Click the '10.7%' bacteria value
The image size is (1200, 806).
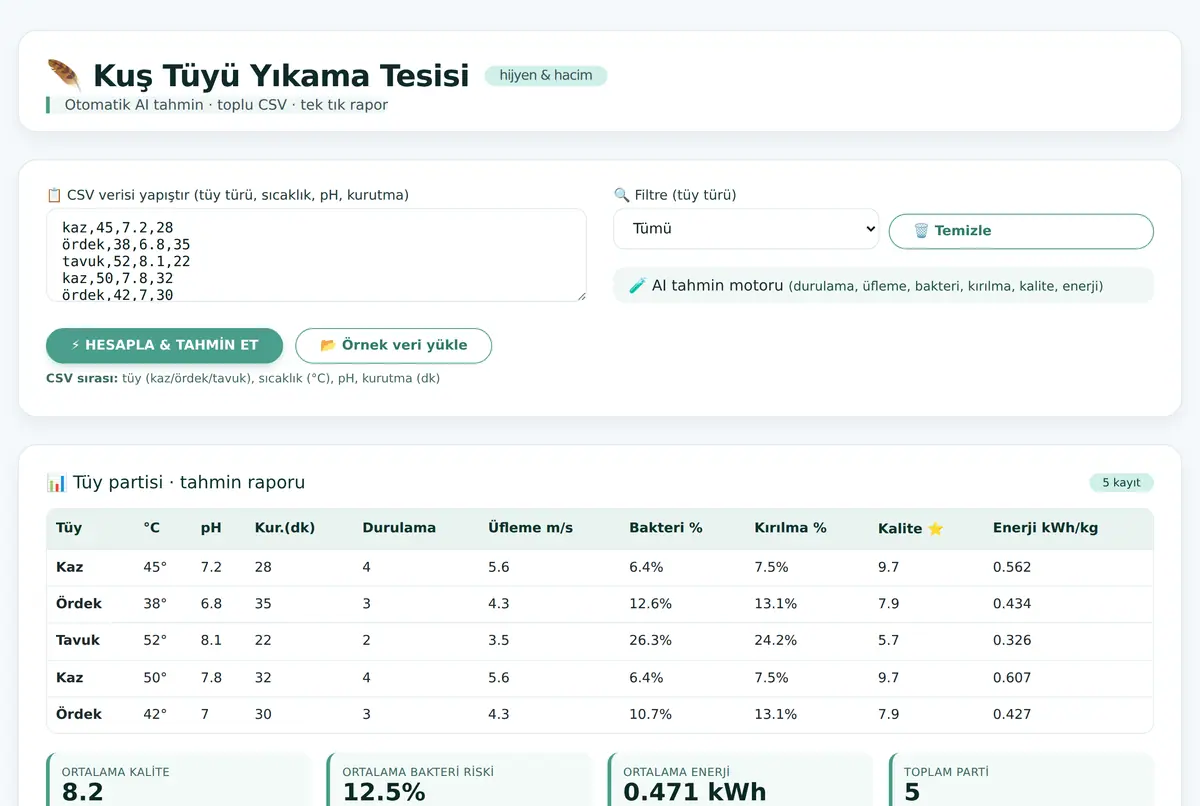point(650,714)
